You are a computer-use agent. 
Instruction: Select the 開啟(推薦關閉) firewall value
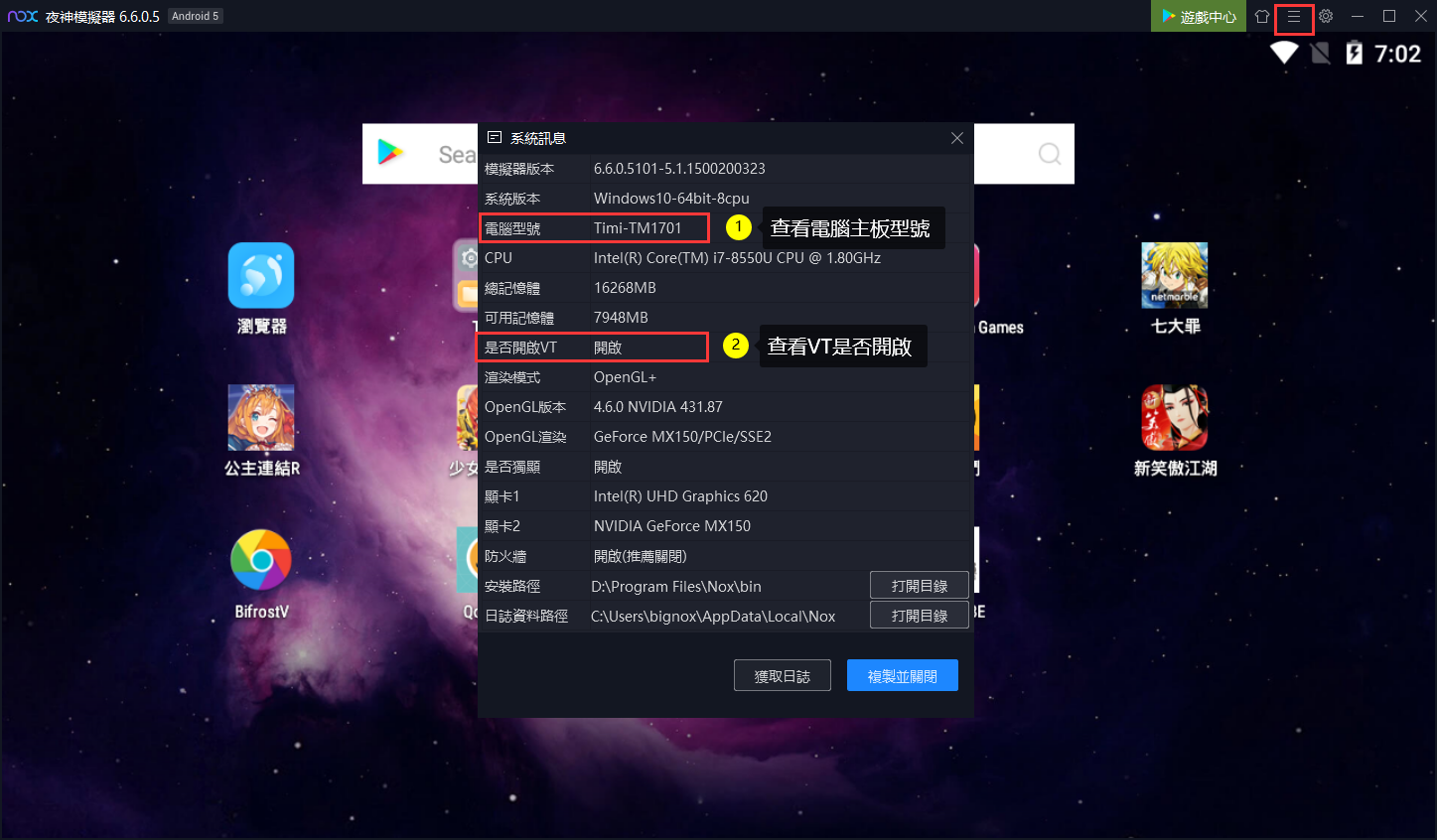(641, 556)
